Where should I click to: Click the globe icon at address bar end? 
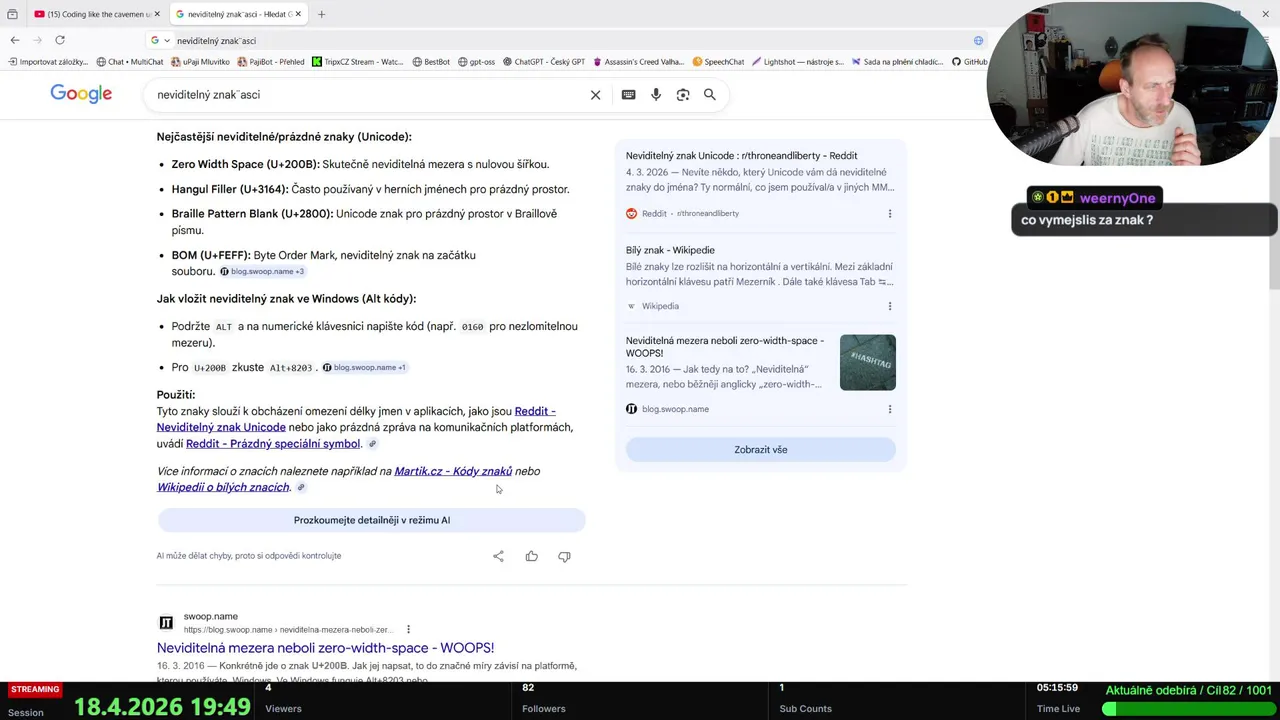(978, 40)
